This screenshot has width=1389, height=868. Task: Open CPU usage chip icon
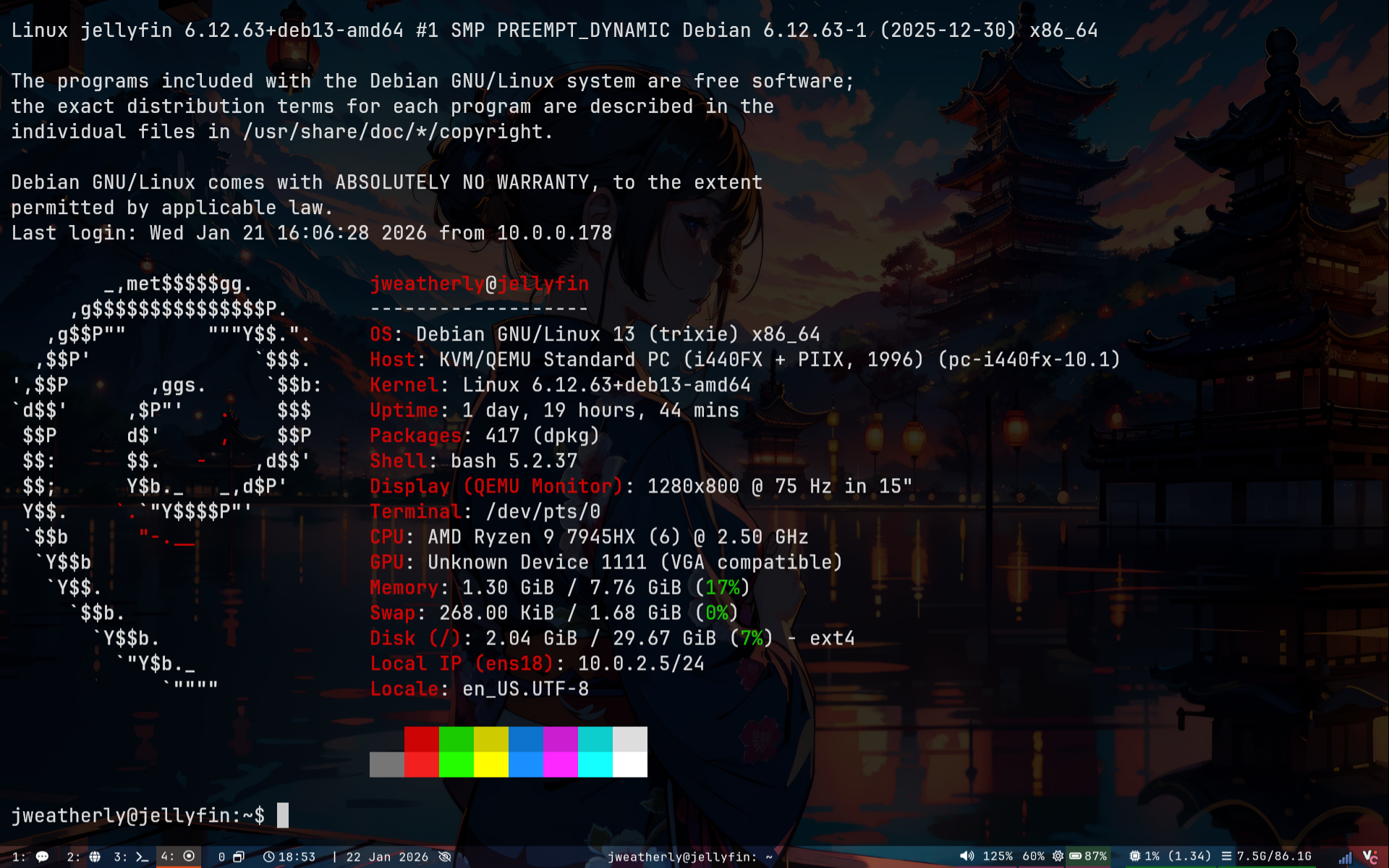[x=1135, y=856]
